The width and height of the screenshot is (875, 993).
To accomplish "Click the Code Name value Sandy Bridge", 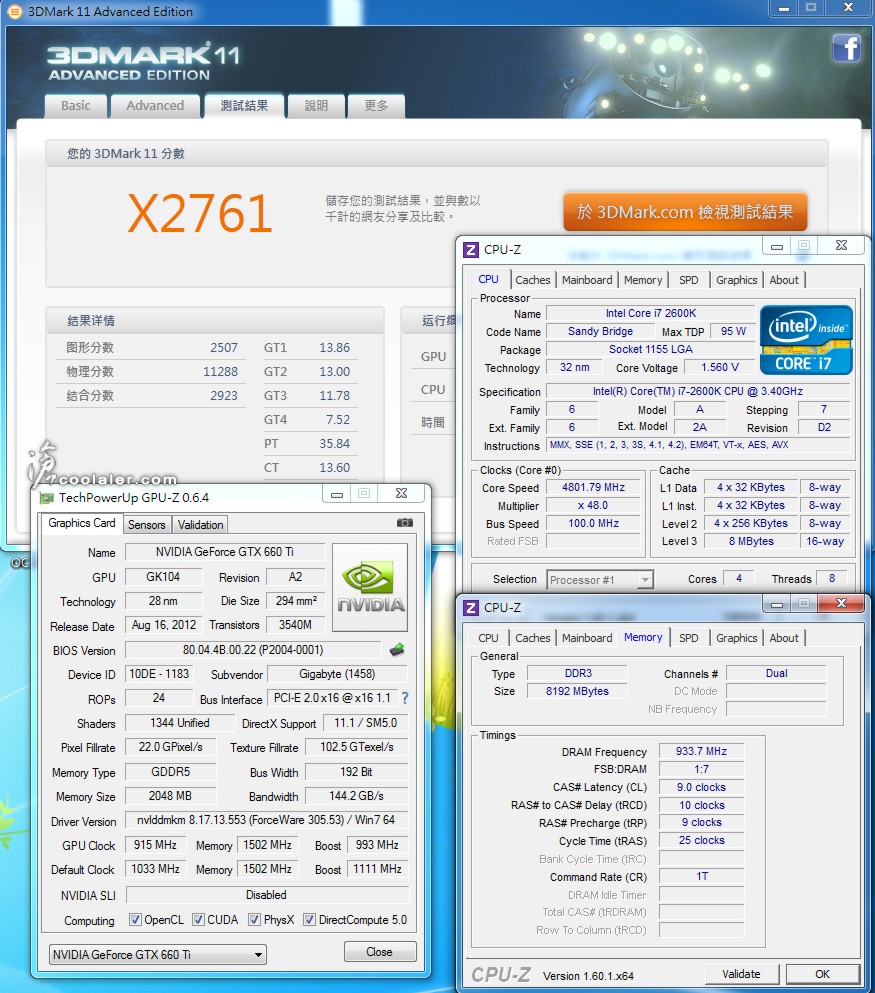I will click(x=600, y=331).
